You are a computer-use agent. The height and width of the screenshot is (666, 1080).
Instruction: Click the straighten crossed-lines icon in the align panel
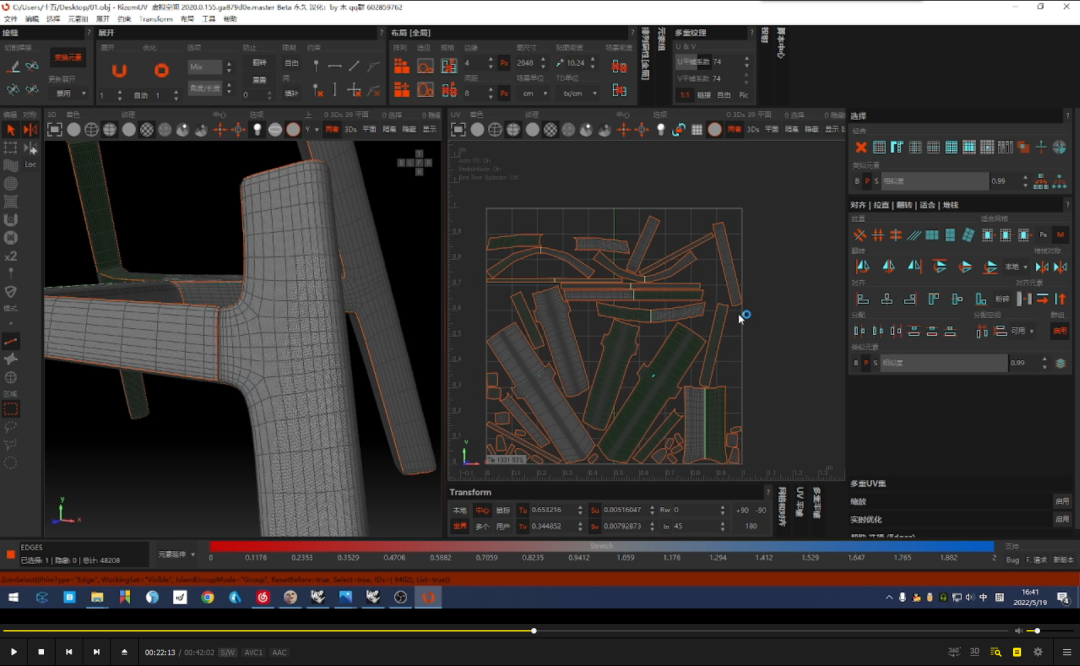(860, 235)
